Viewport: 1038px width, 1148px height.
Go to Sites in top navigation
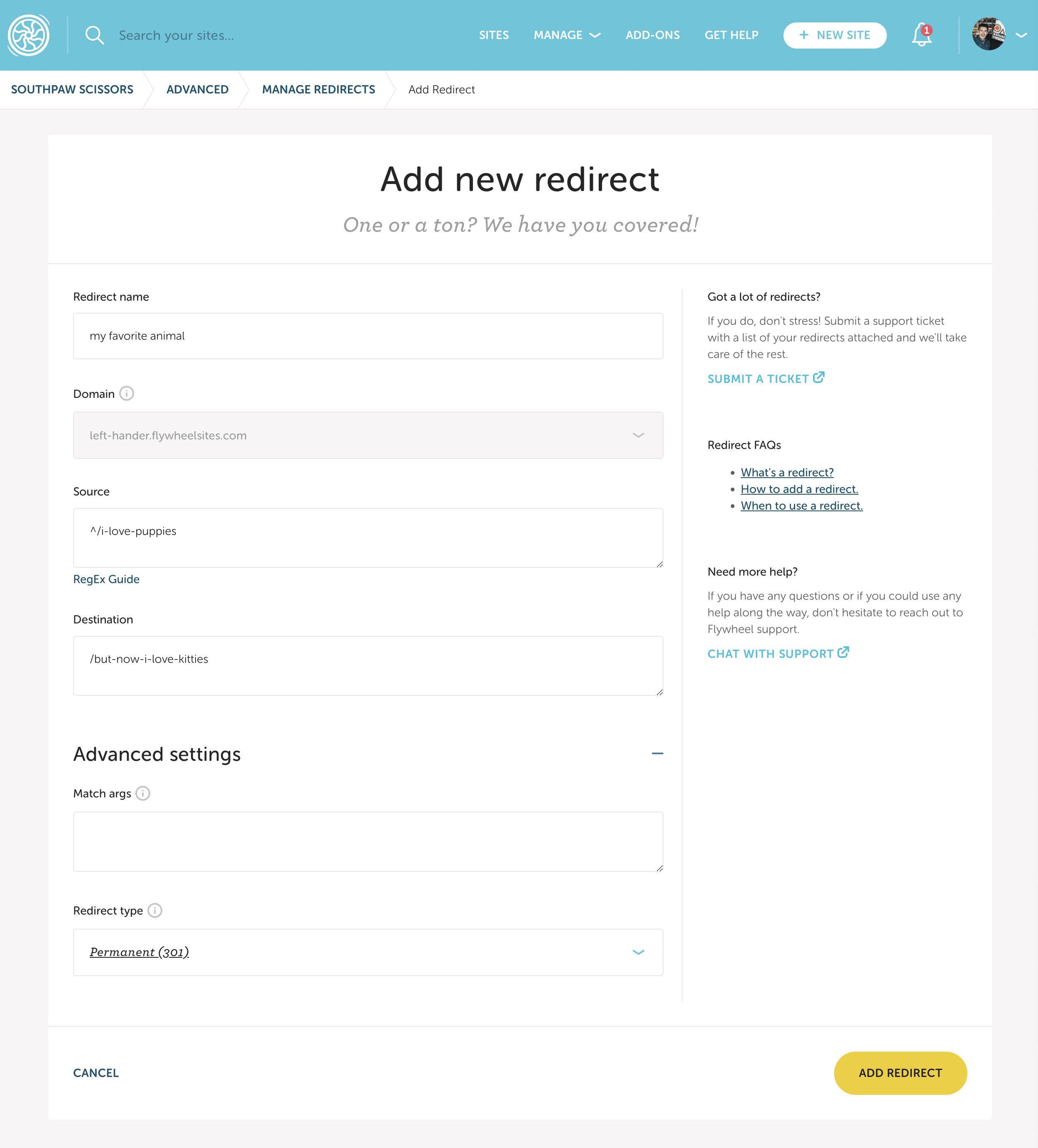494,35
